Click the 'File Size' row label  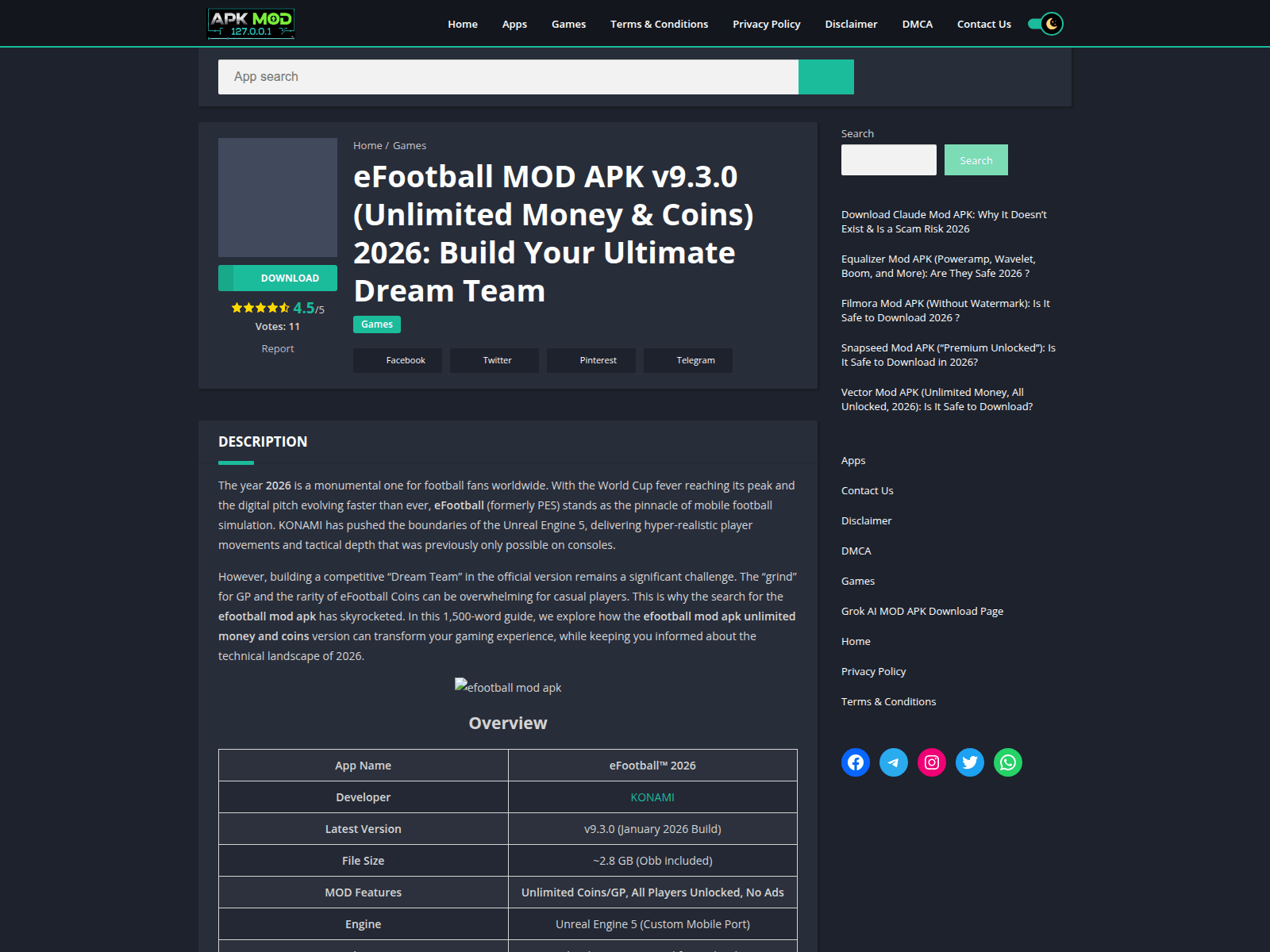point(363,861)
